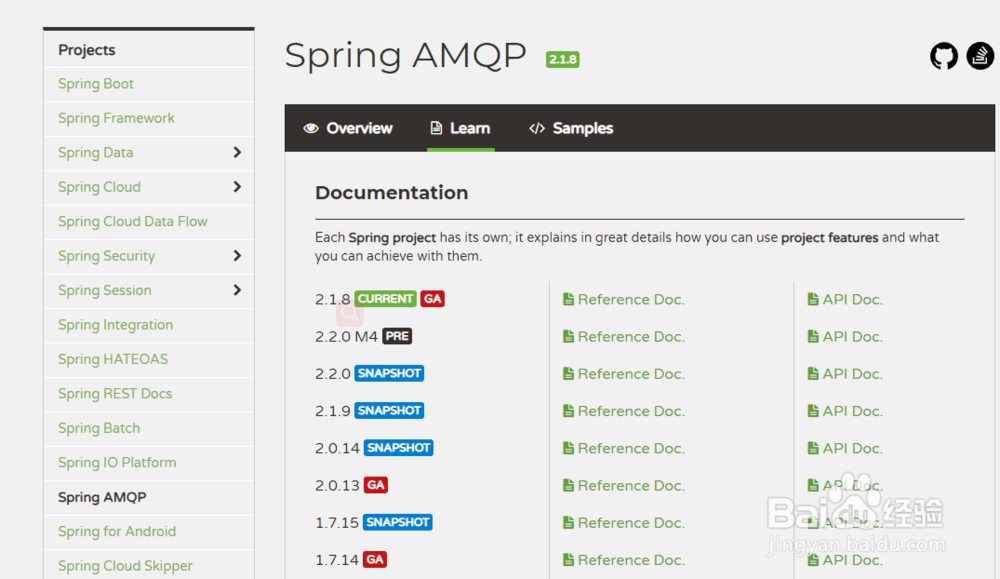Click the eye icon beside Overview
1000x579 pixels.
click(x=311, y=128)
